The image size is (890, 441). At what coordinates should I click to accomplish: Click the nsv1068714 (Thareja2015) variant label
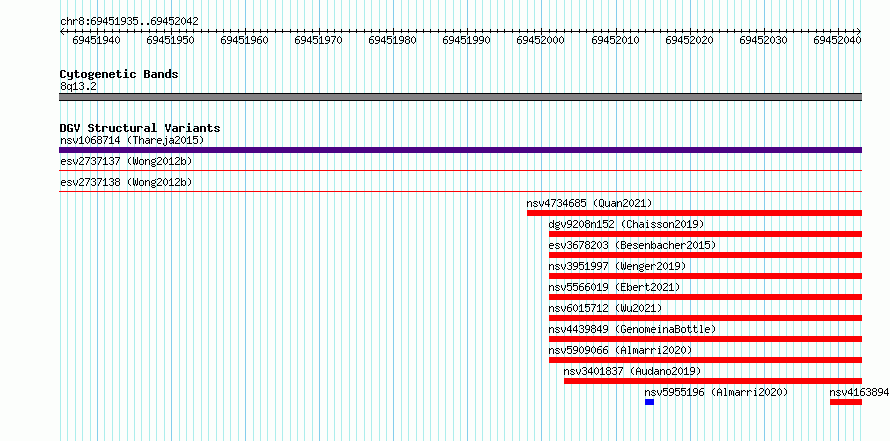pos(132,140)
